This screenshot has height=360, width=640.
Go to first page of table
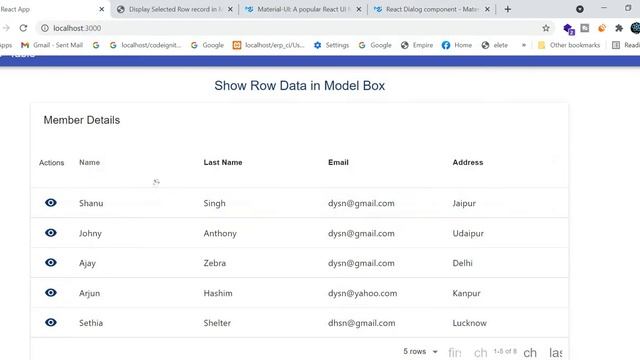(455, 352)
